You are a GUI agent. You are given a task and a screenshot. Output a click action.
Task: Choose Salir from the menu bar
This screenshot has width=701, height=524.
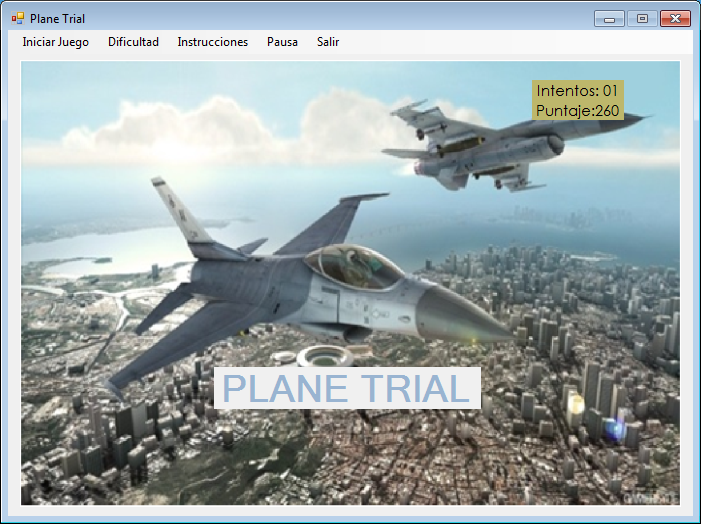pos(328,42)
